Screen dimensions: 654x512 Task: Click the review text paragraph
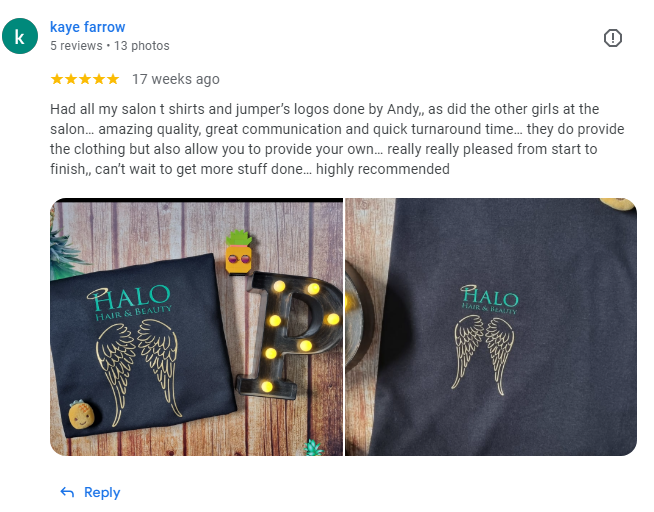pos(337,139)
